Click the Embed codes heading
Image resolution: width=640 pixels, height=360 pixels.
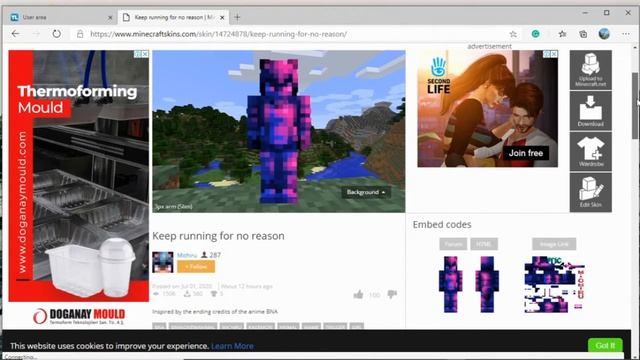(442, 224)
